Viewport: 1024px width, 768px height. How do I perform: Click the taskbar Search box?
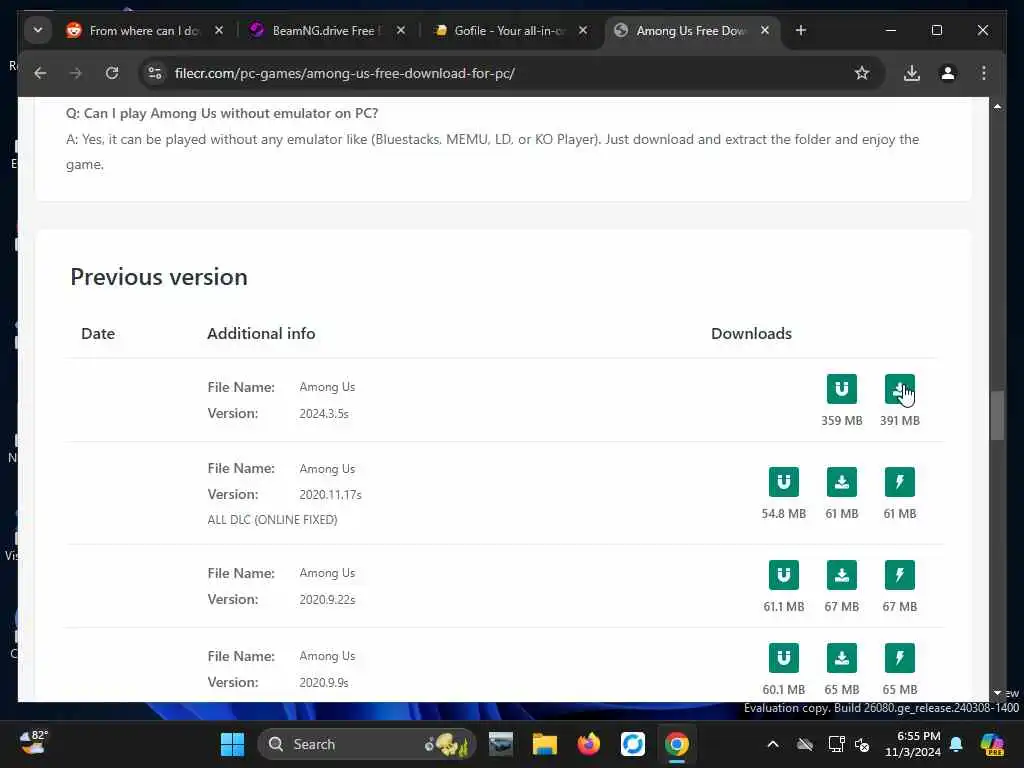(x=366, y=744)
